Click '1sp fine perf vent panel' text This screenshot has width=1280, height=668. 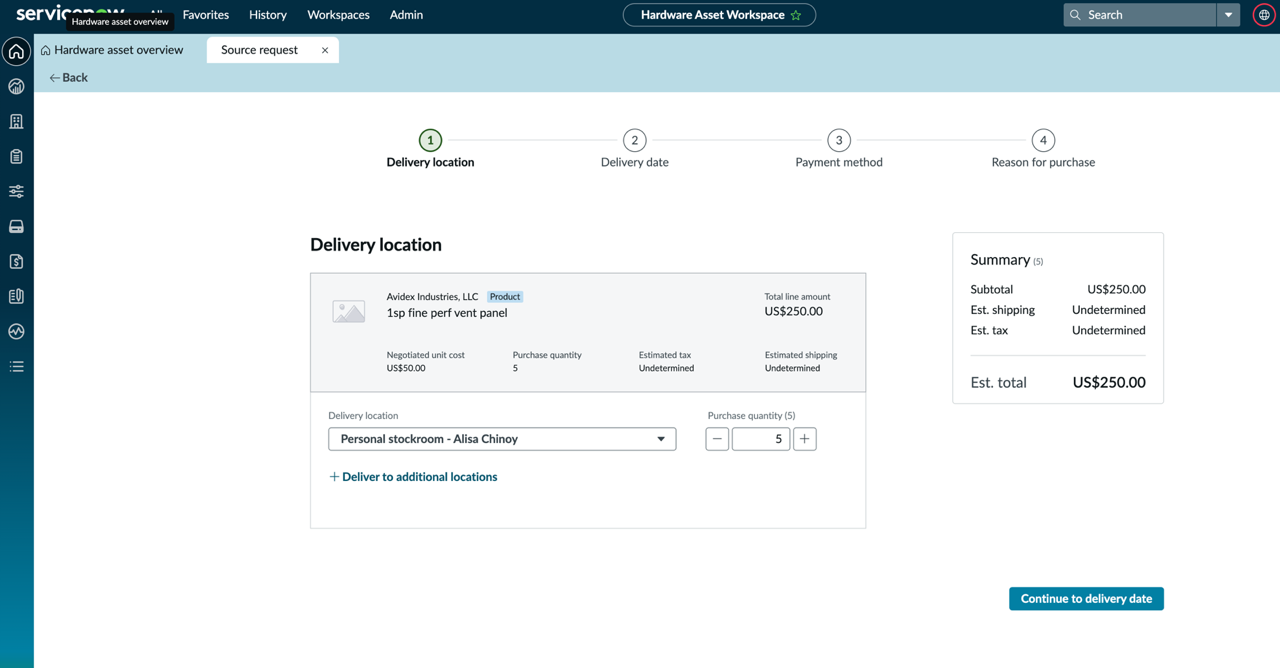(447, 313)
